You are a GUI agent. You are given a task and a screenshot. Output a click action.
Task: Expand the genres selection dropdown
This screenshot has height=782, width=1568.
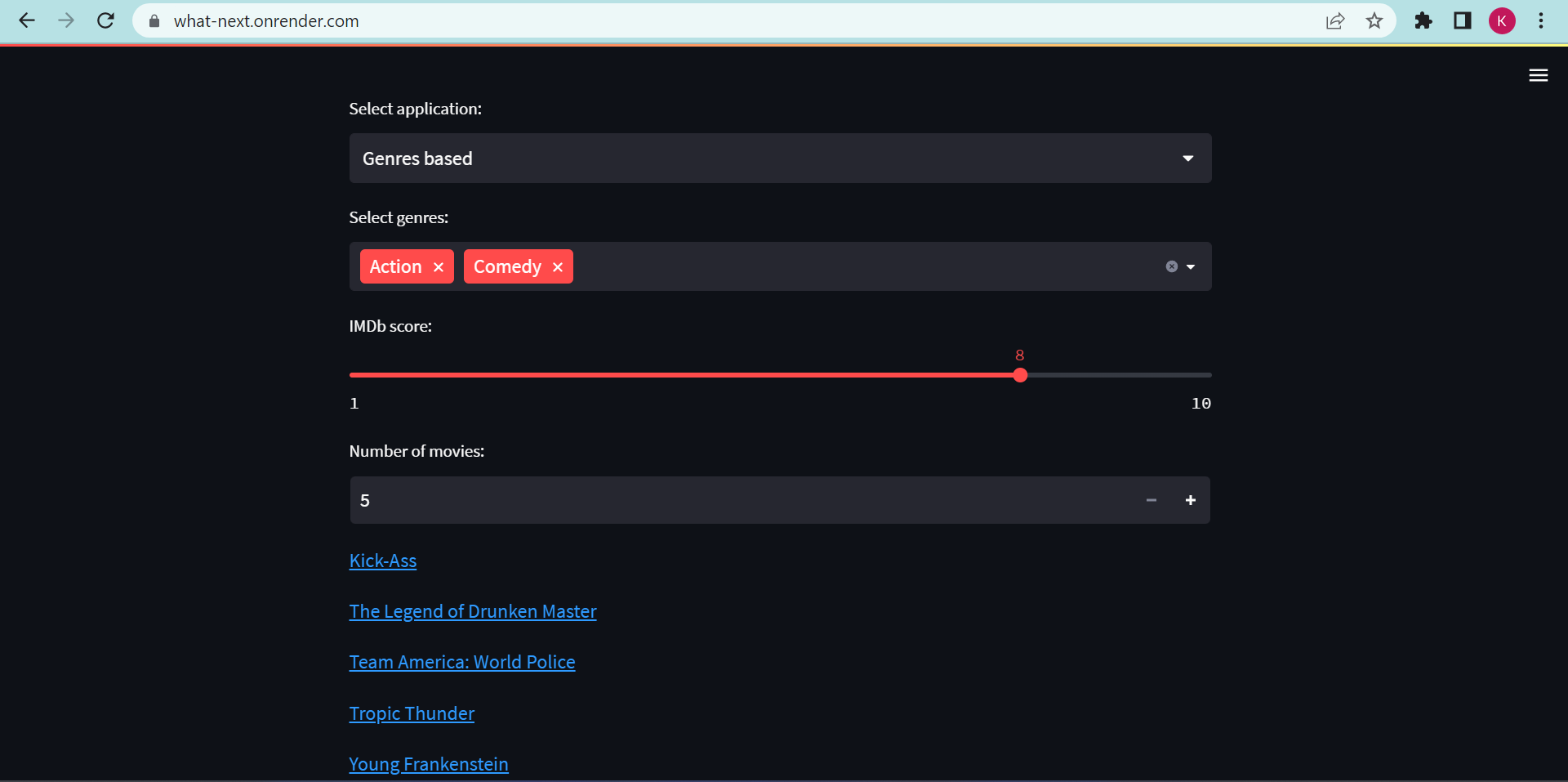1192,266
